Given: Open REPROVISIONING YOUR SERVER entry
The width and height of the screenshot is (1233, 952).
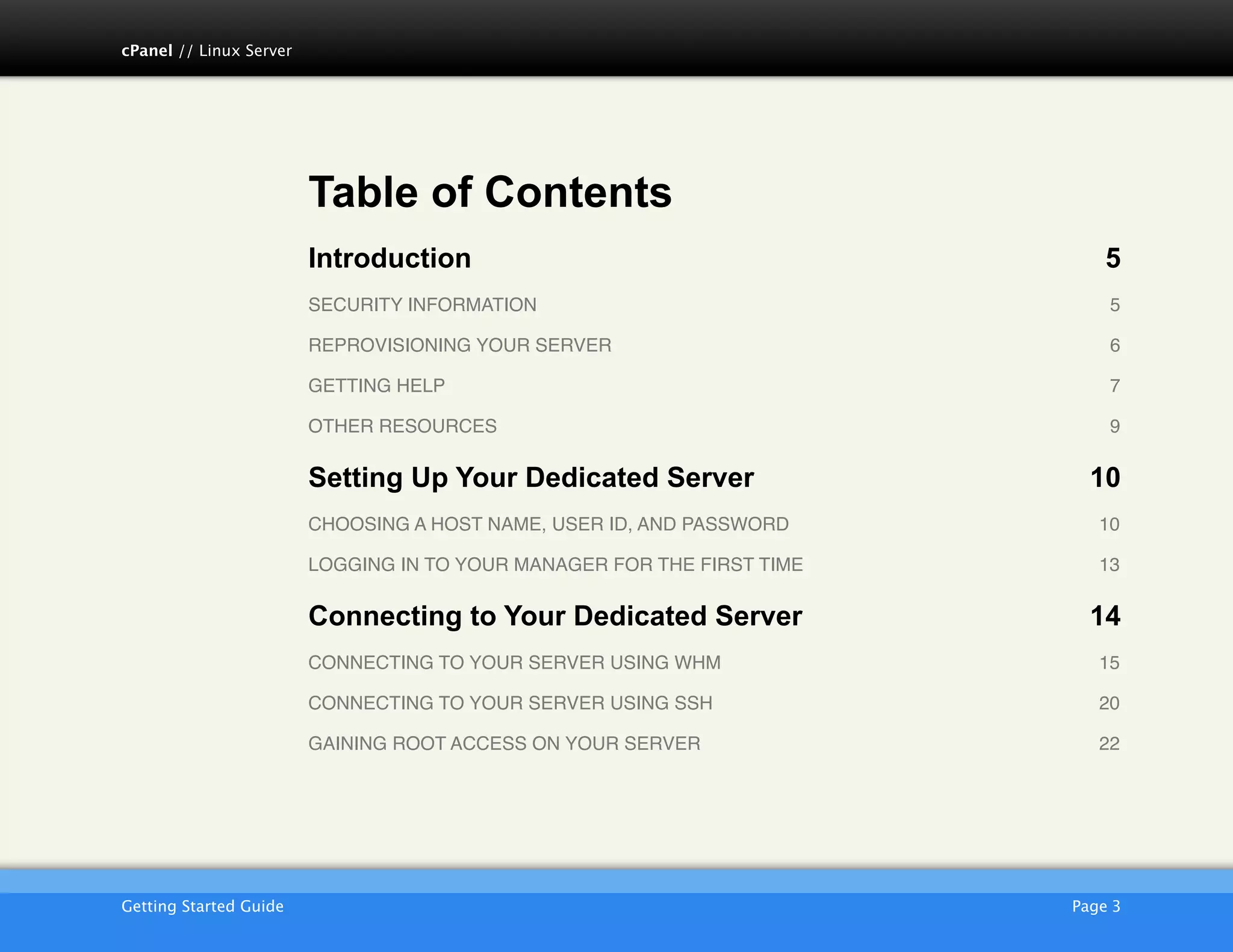Looking at the screenshot, I should (x=460, y=345).
